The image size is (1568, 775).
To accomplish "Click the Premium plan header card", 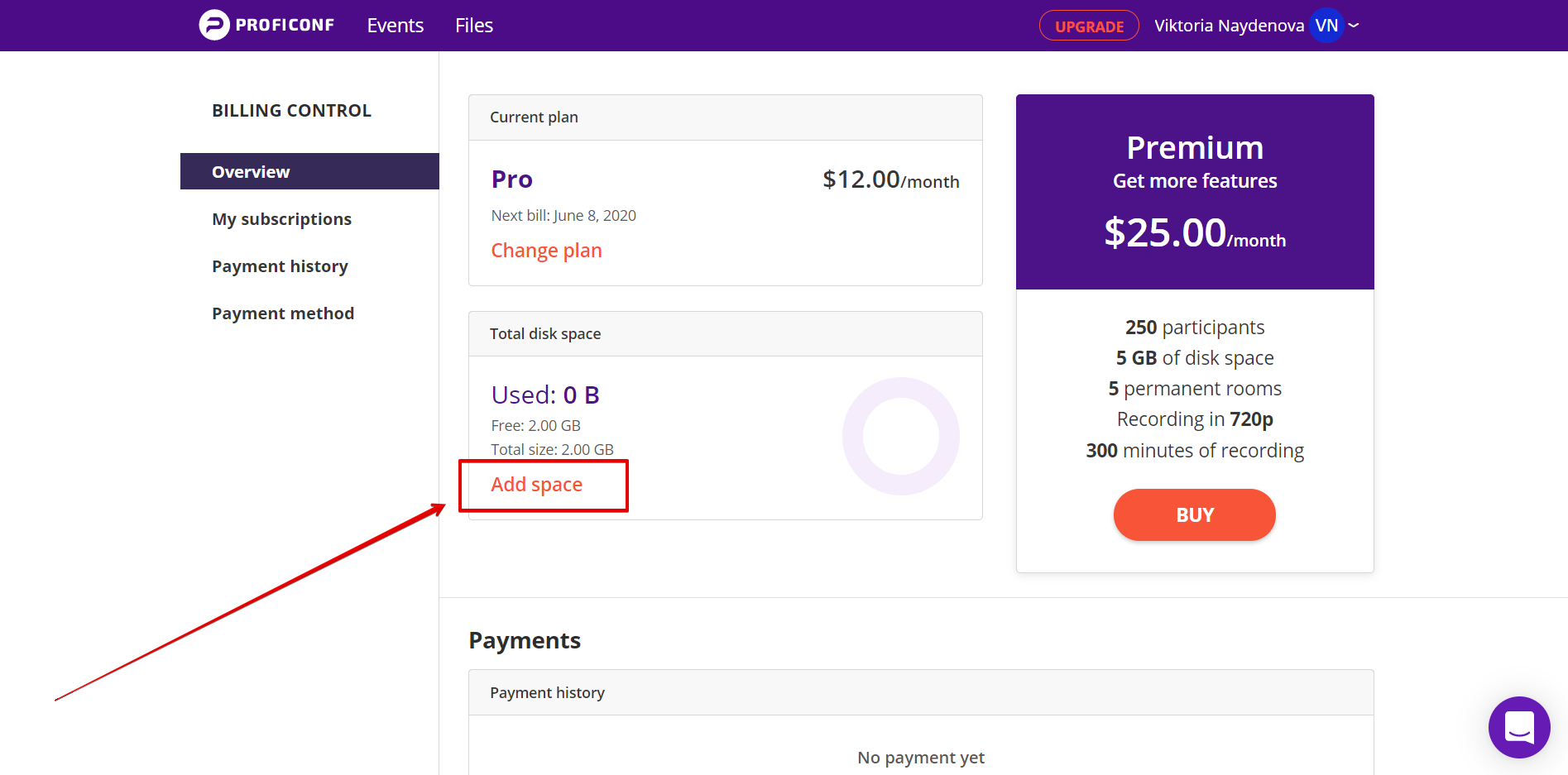I will (x=1195, y=192).
